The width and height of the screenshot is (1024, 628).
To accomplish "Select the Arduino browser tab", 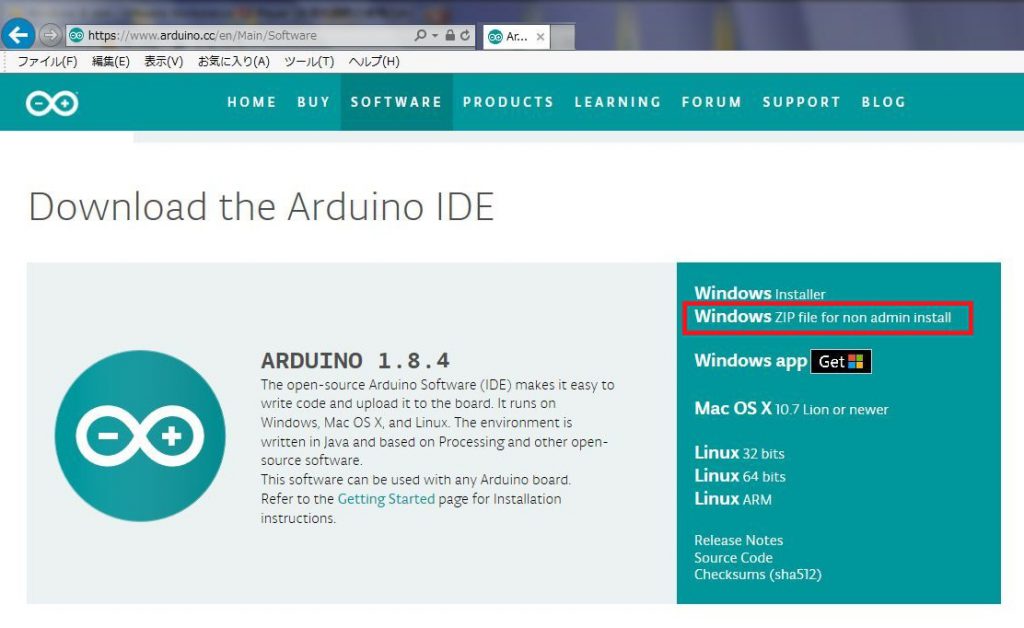I will click(x=510, y=35).
